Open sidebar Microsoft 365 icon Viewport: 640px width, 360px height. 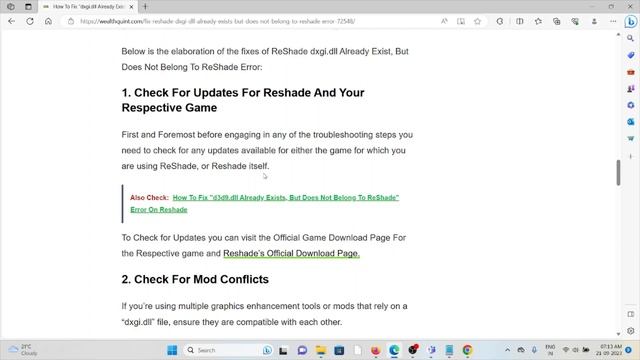(x=631, y=105)
